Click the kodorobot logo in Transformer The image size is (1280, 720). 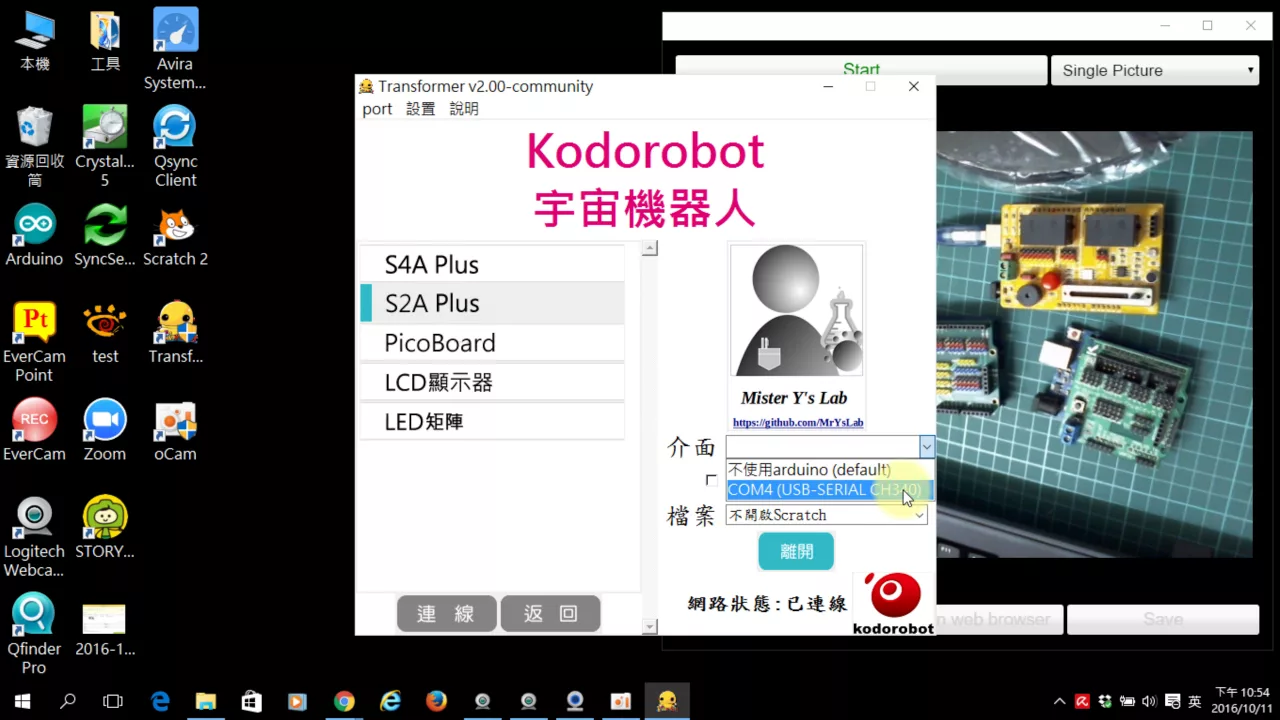tap(893, 603)
